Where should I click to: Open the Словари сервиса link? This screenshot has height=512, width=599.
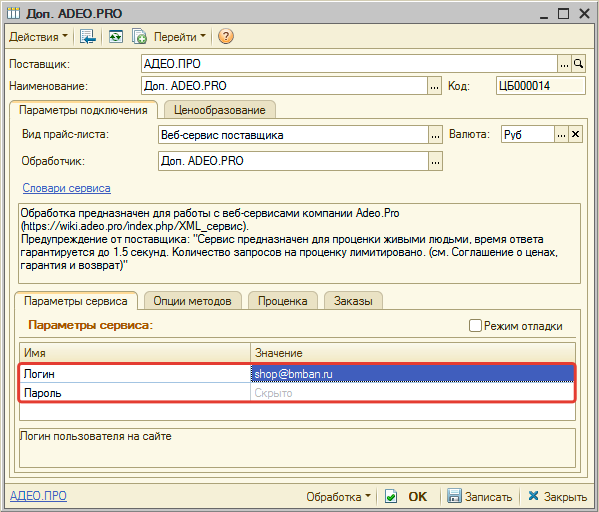tap(66, 188)
